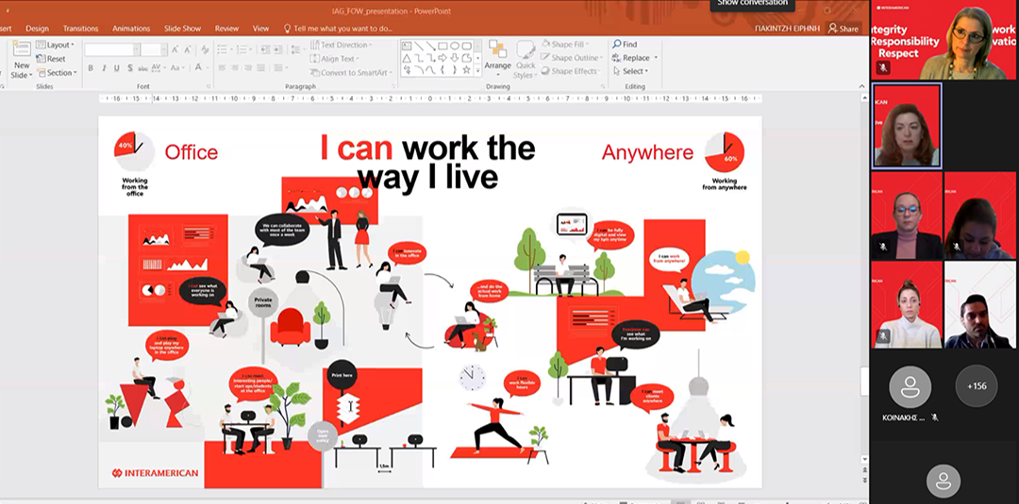Select the star shape in shapes gallery
1019x504 pixels.
point(466,69)
